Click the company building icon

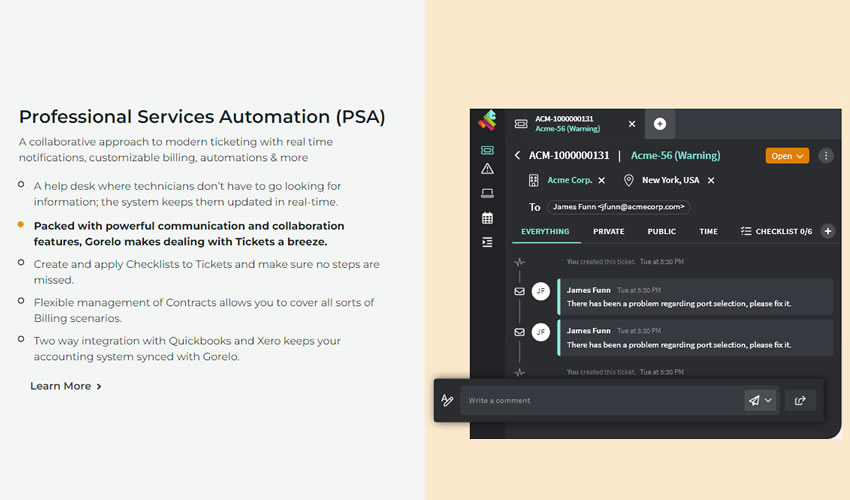point(533,181)
